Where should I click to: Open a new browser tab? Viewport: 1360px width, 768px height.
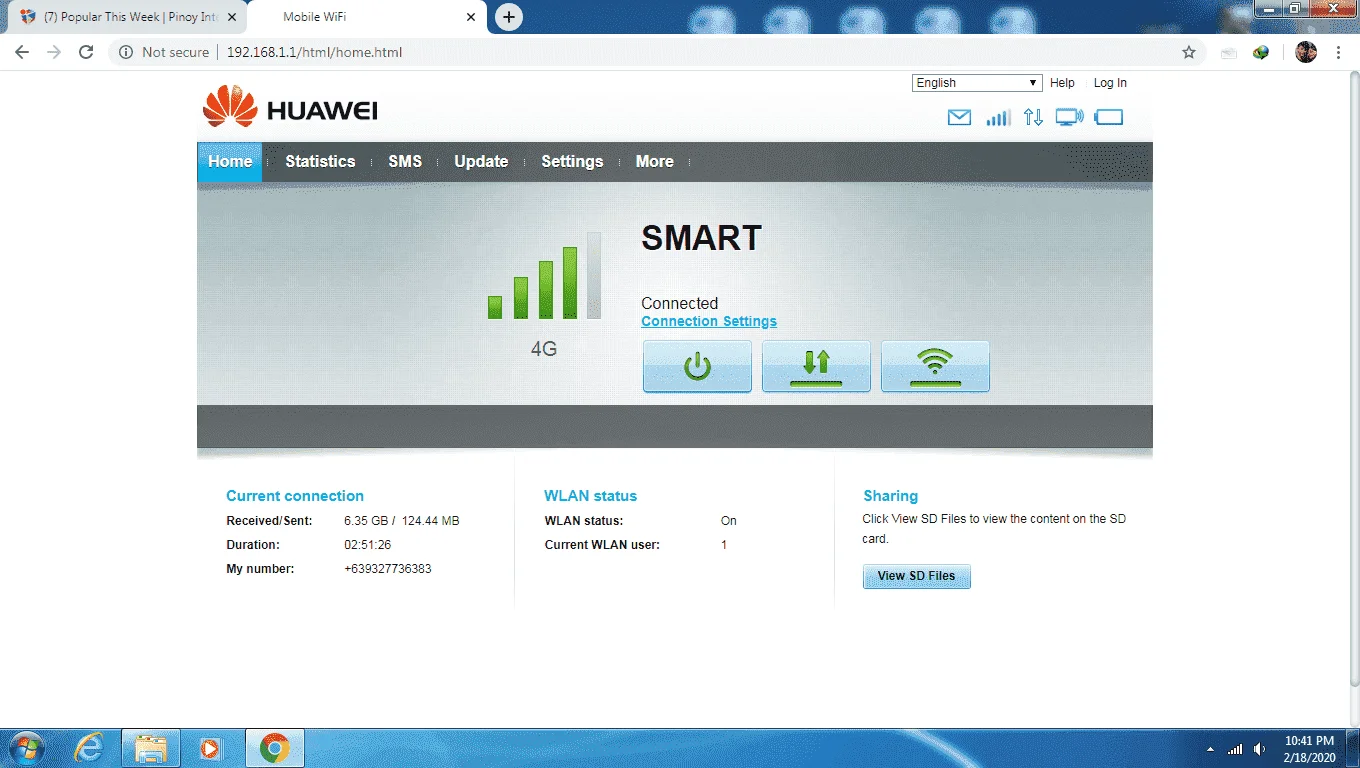(x=509, y=17)
